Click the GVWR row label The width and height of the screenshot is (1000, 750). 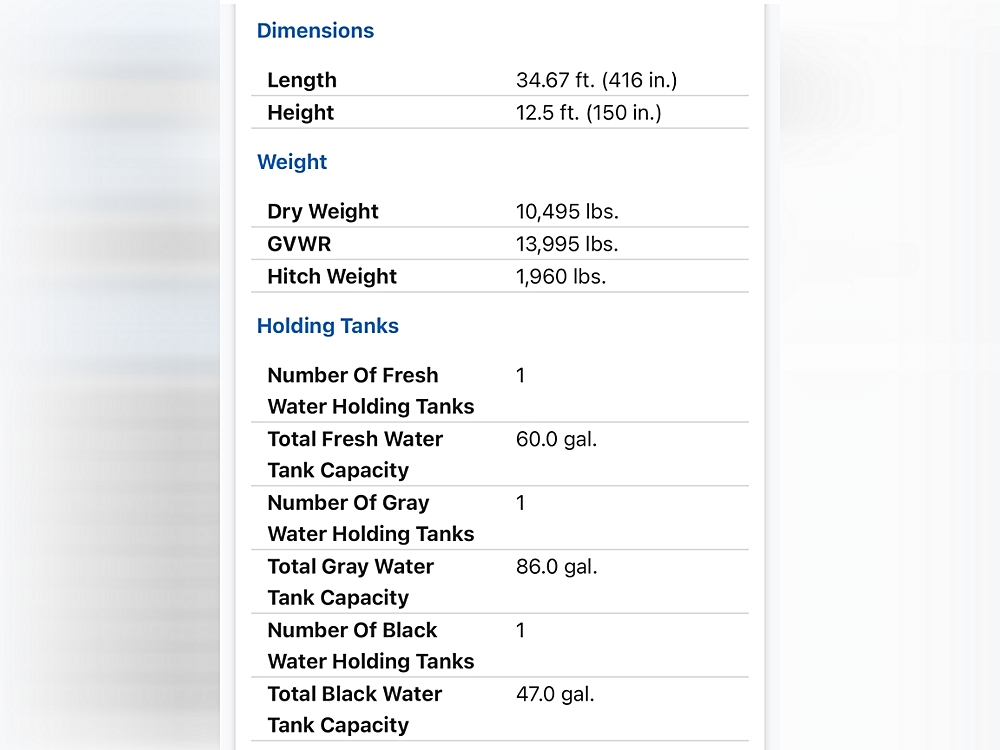(299, 244)
